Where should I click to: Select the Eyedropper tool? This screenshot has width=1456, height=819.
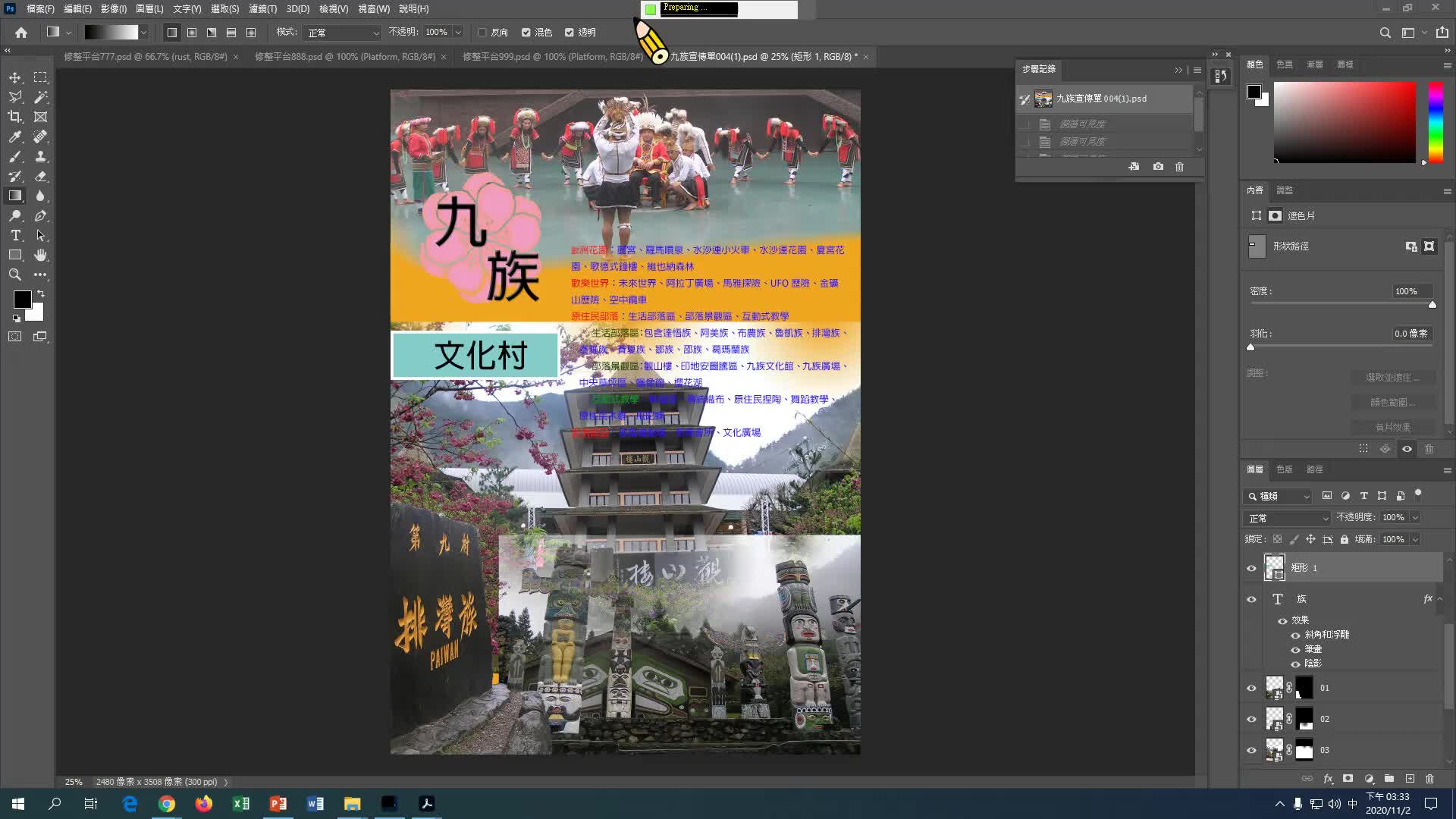click(x=15, y=136)
